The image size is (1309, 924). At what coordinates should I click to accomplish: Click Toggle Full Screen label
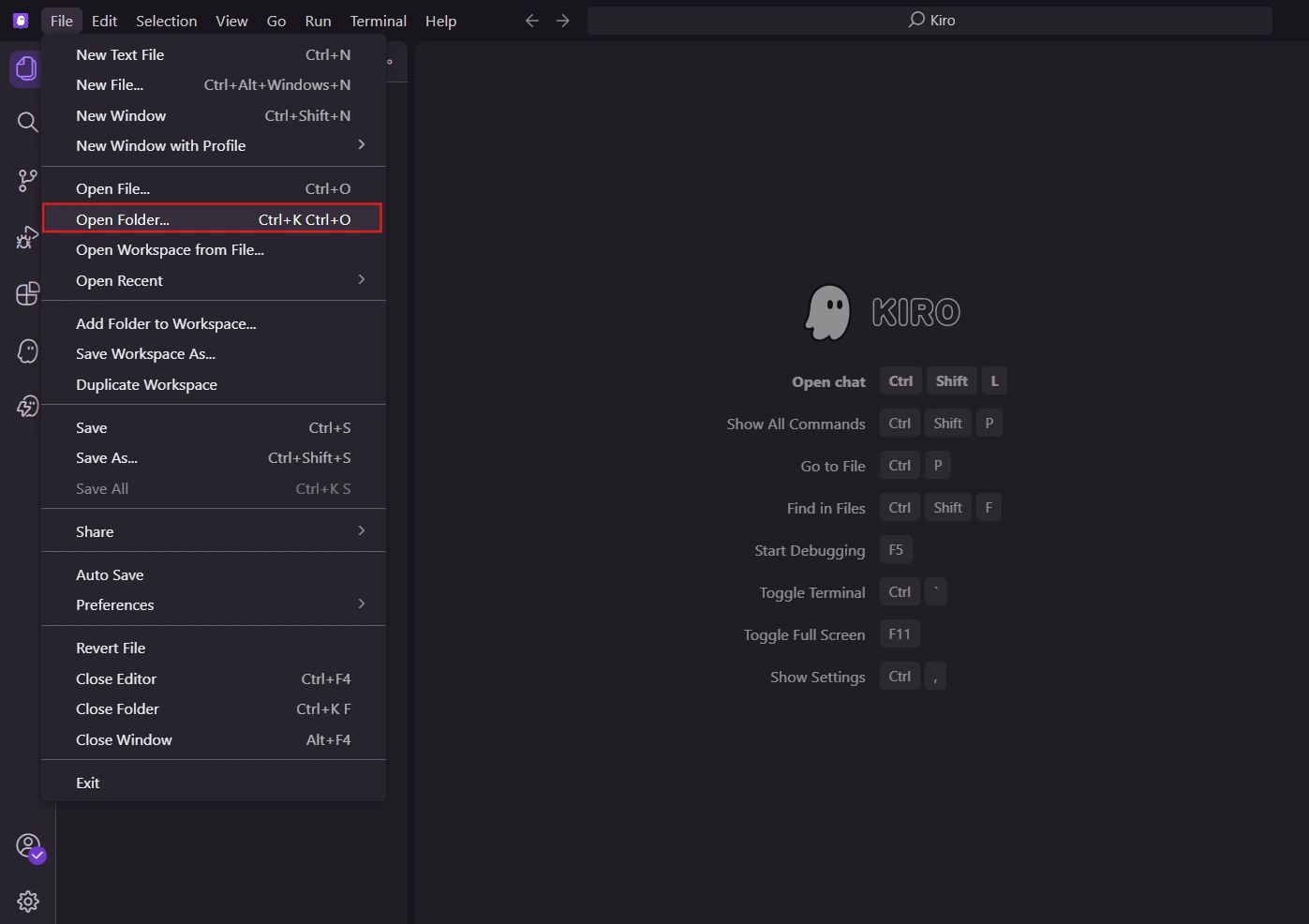coord(804,634)
